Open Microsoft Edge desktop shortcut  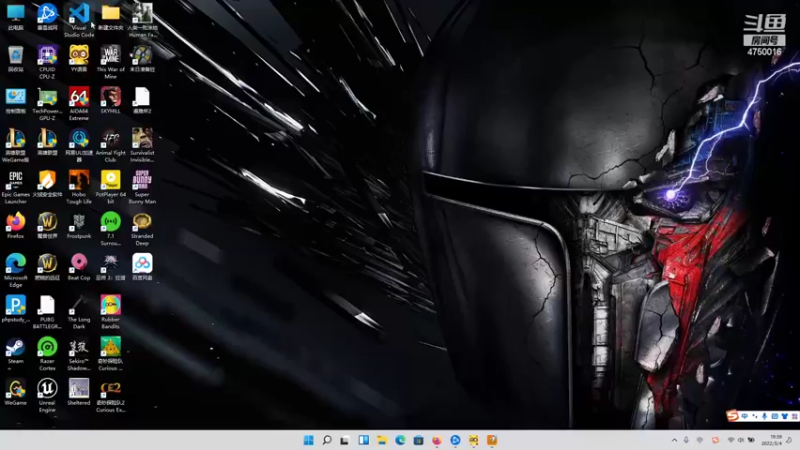15,270
